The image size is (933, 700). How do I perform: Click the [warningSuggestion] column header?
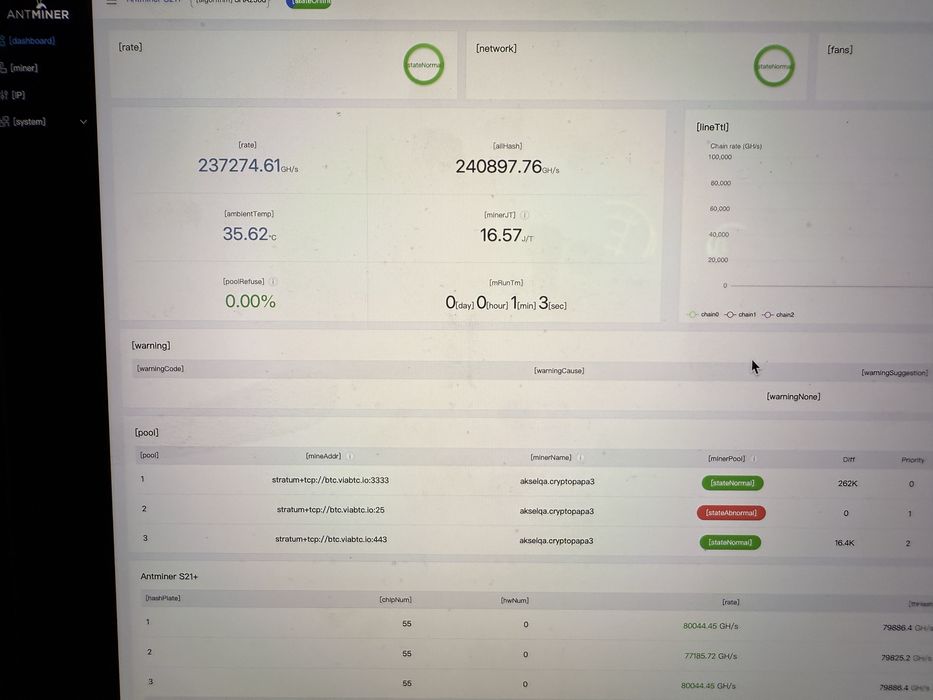894,373
